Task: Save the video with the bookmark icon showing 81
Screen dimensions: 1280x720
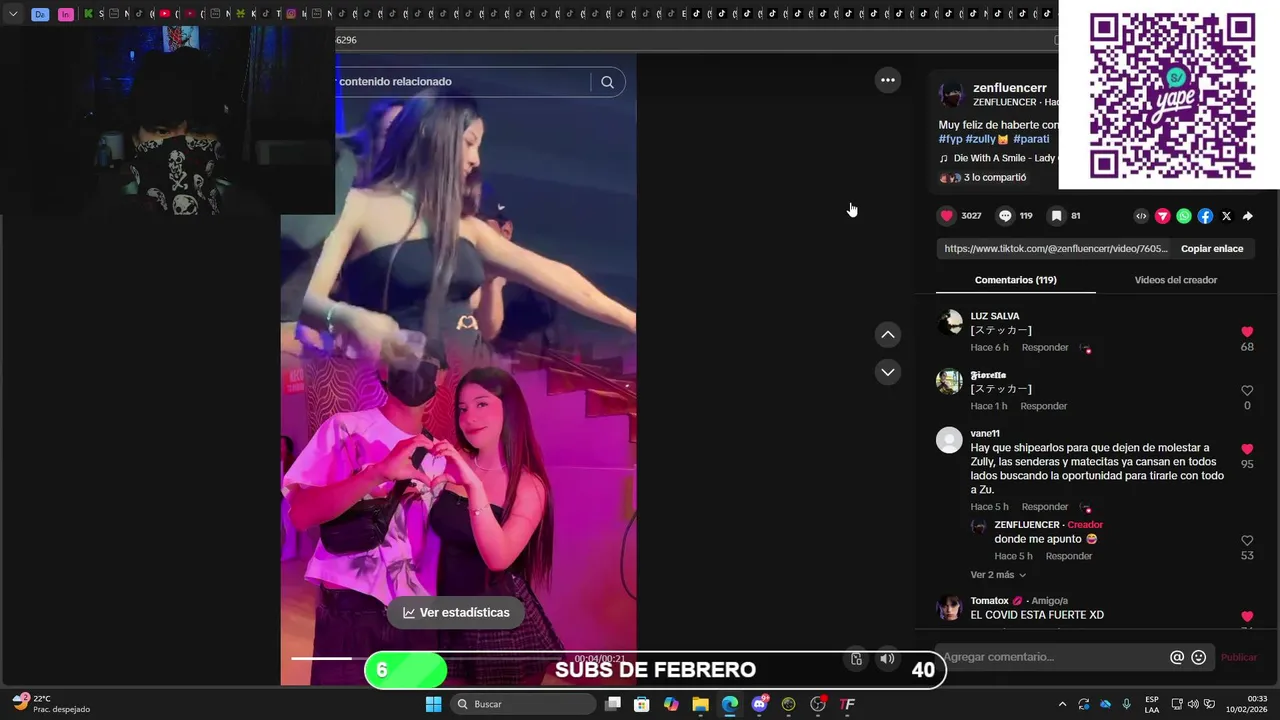Action: [x=1056, y=216]
